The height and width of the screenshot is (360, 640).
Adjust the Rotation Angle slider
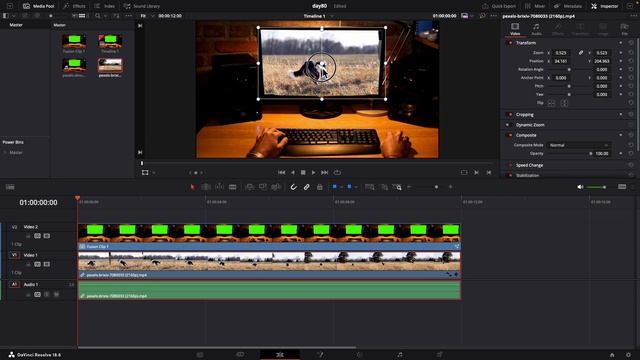point(569,69)
